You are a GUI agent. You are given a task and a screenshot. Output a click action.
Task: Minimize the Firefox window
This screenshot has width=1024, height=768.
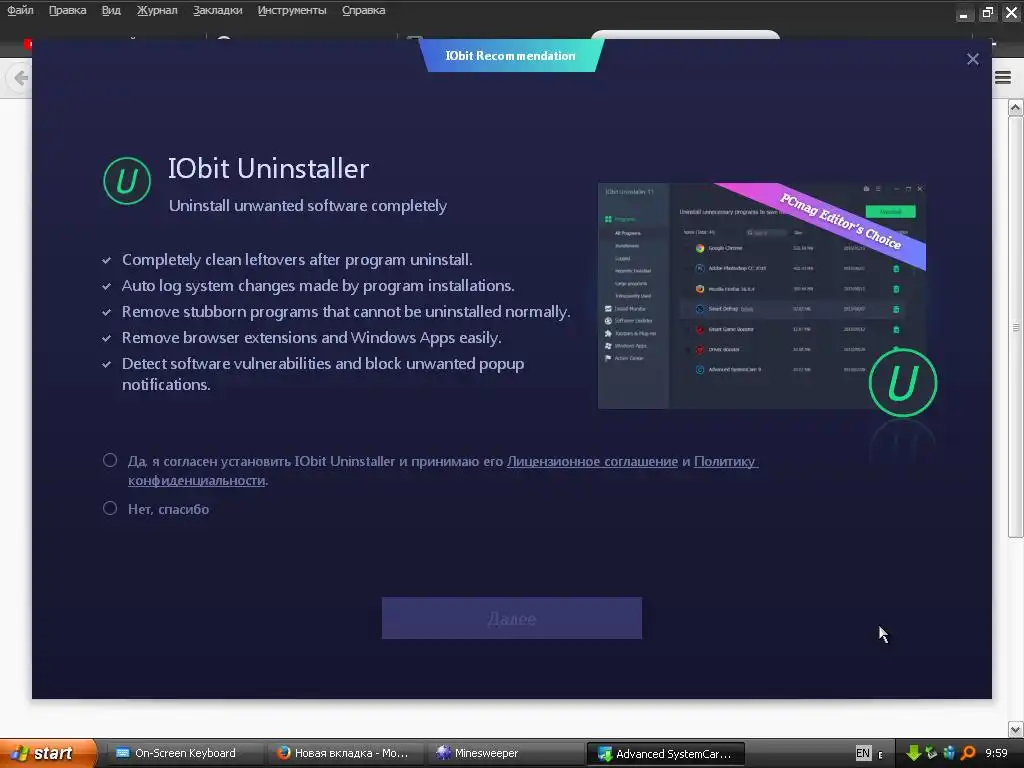click(x=963, y=13)
